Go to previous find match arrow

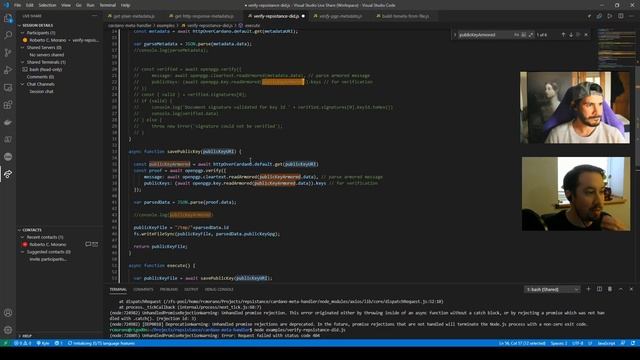coord(563,35)
